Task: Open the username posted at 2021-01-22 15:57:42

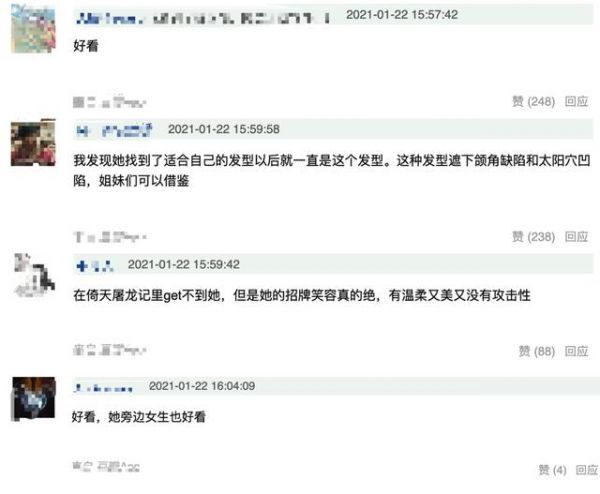Action: pyautogui.click(x=203, y=18)
